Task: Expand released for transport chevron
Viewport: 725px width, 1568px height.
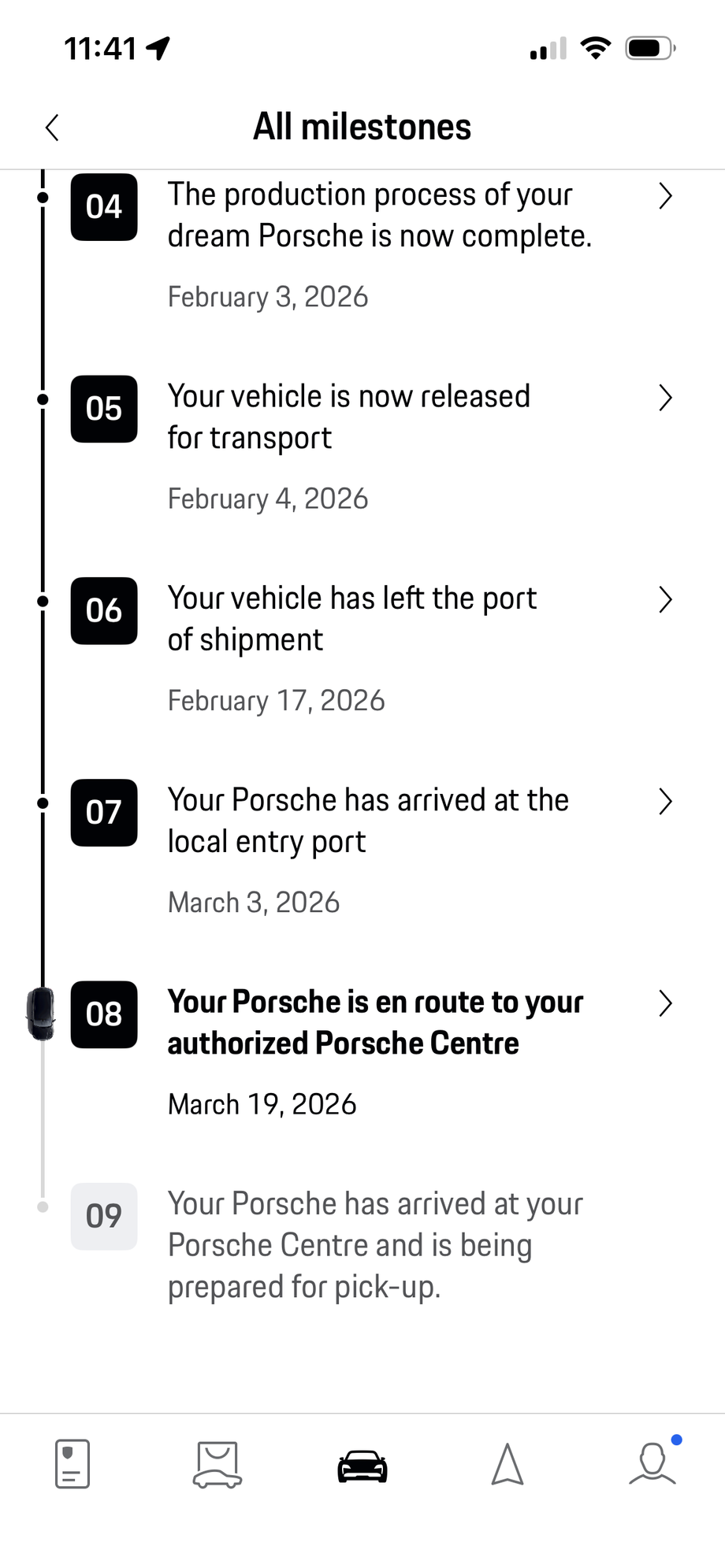Action: pyautogui.click(x=665, y=398)
